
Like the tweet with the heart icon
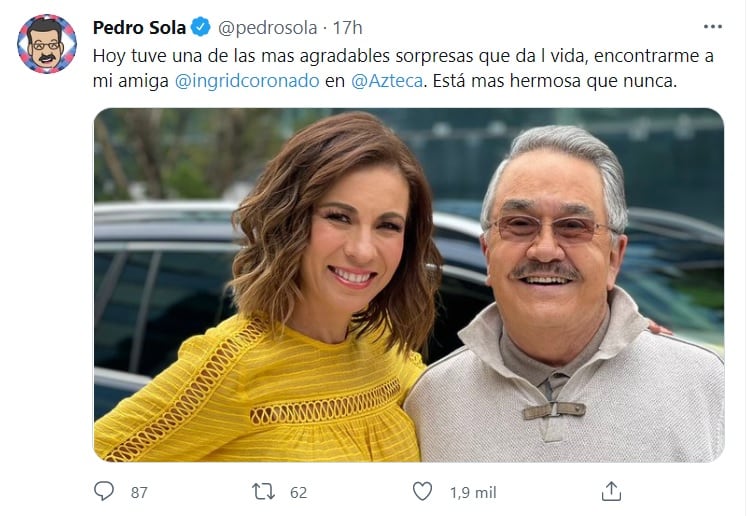422,491
